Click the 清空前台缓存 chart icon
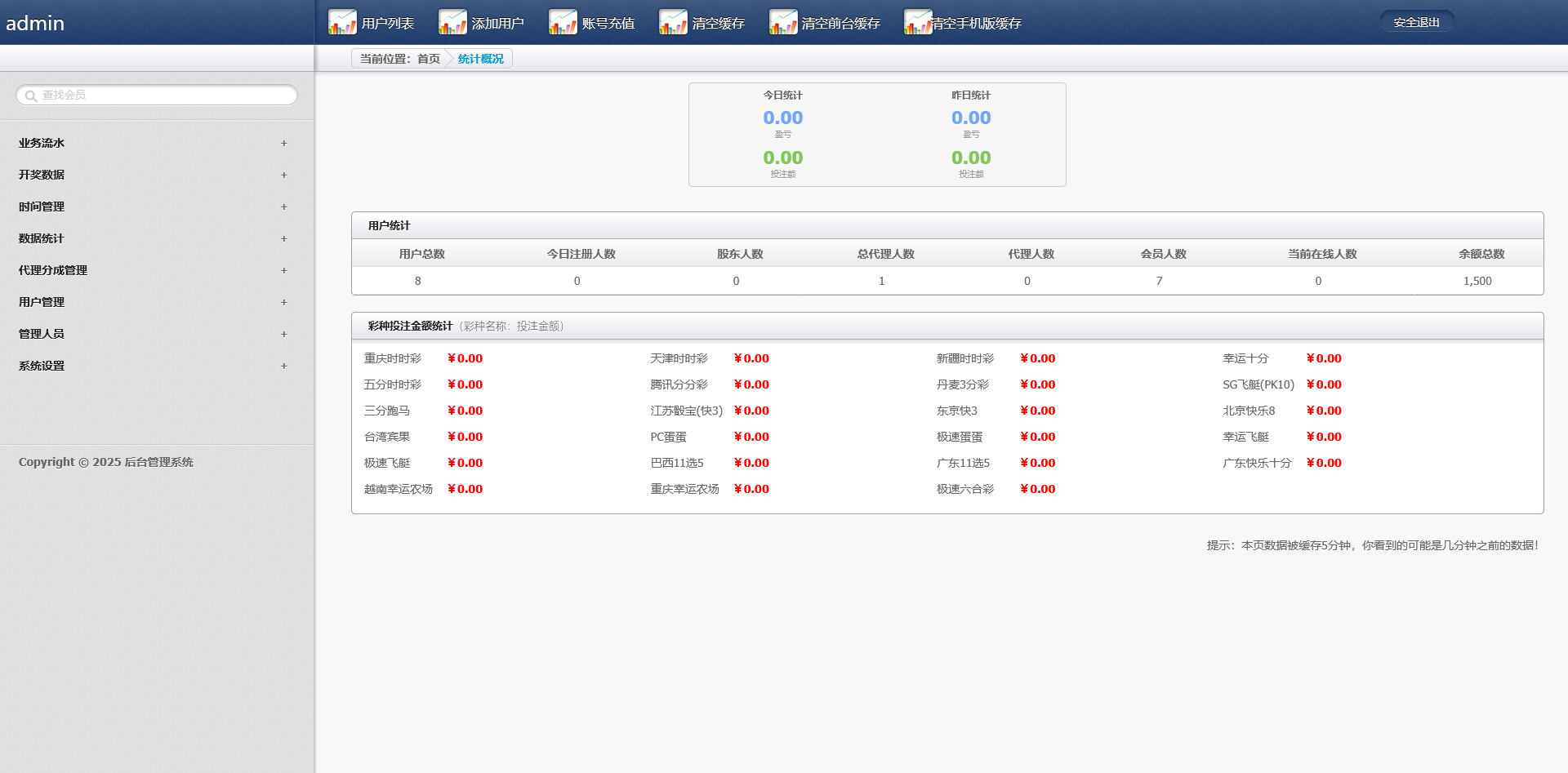The image size is (1568, 773). (x=783, y=23)
